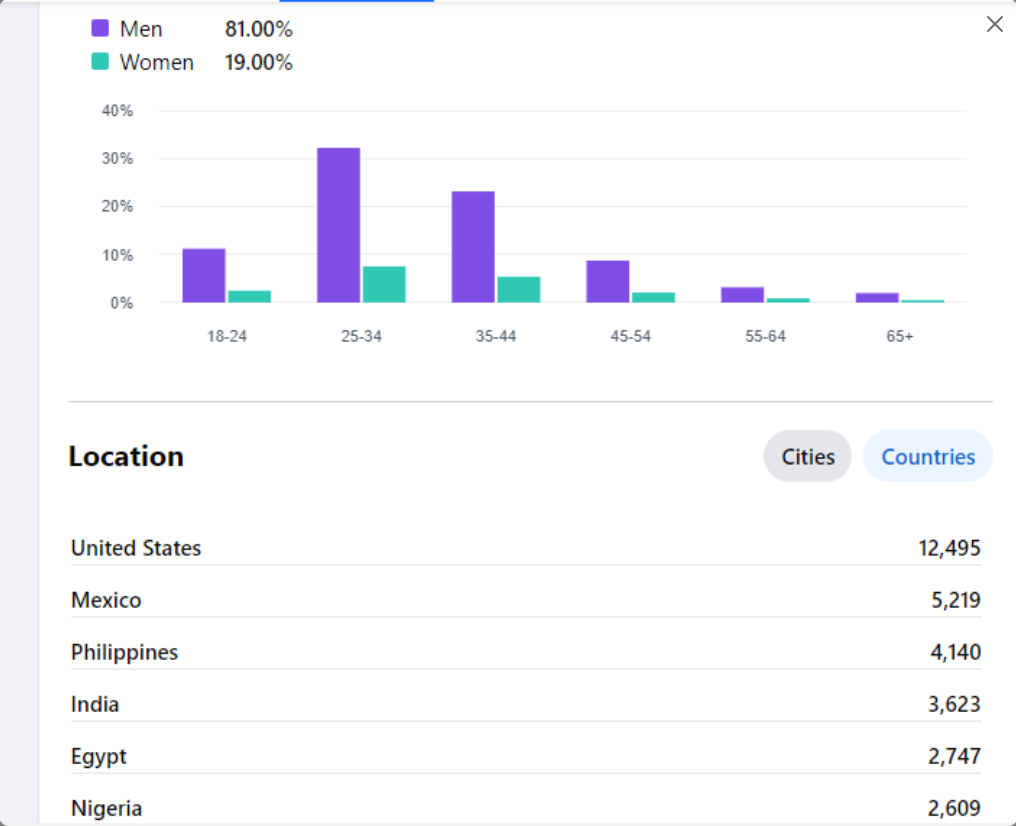Switch to the Cities location view
The width and height of the screenshot is (1016, 826).
pyautogui.click(x=807, y=457)
